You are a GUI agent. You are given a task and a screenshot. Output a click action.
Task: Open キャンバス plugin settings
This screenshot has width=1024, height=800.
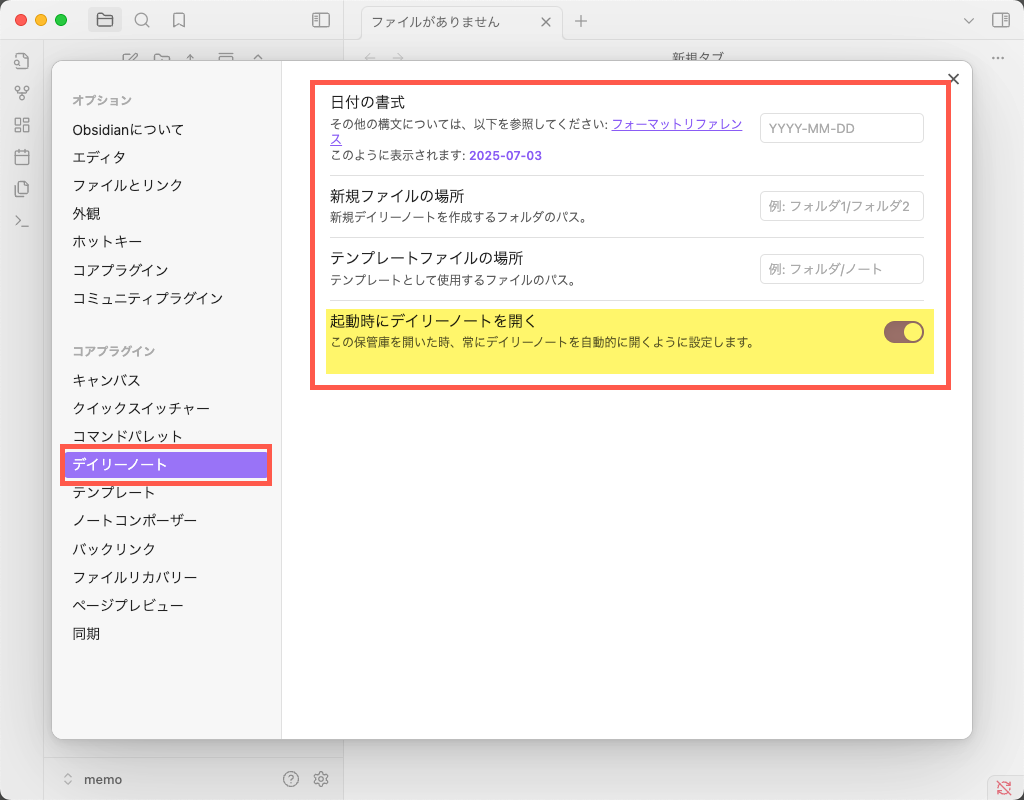[106, 380]
